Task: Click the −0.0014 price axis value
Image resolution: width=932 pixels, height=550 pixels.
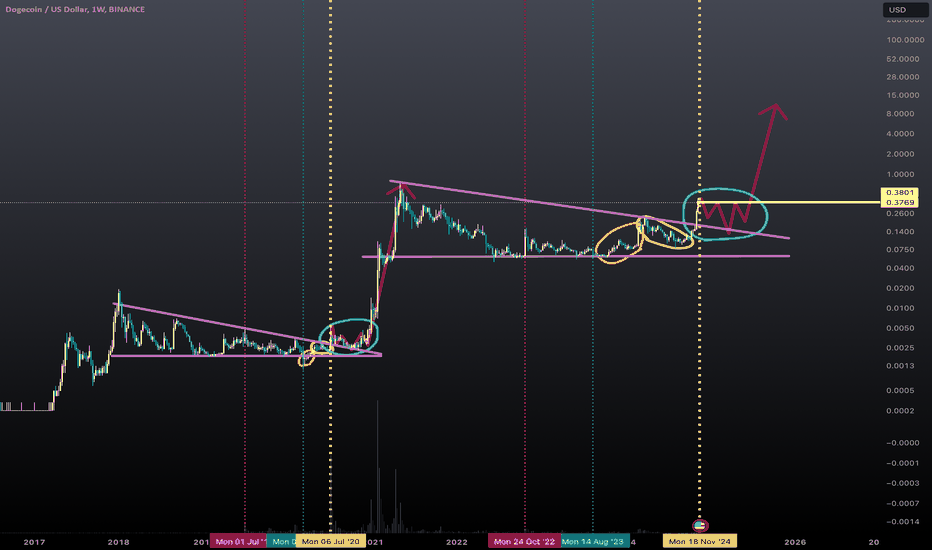Action: point(902,521)
